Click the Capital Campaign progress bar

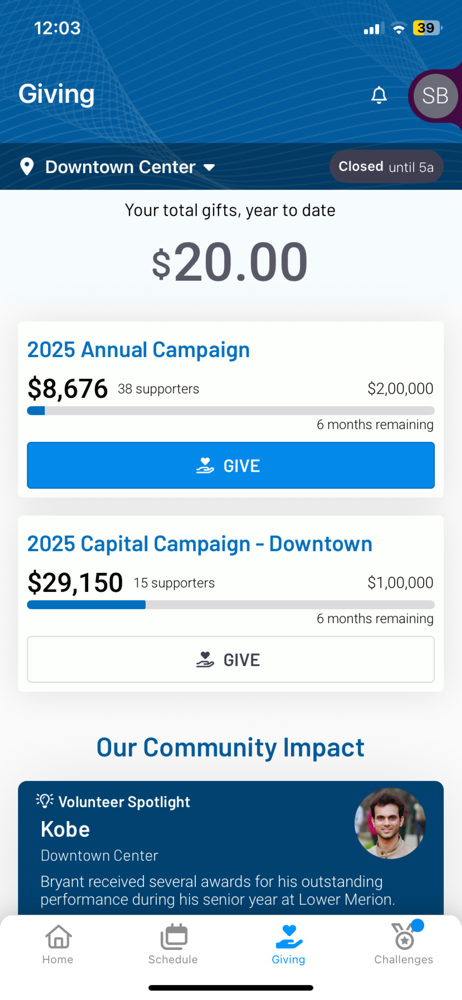tap(230, 605)
